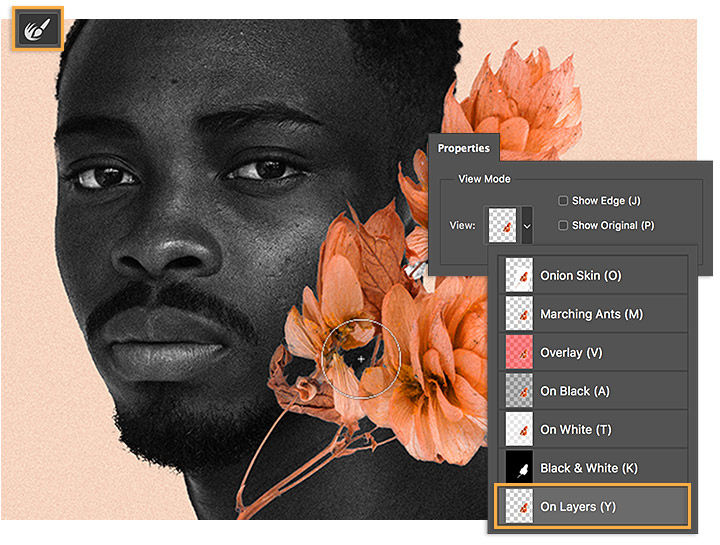Click the "View:" label text
The height and width of the screenshot is (545, 720).
(x=462, y=225)
